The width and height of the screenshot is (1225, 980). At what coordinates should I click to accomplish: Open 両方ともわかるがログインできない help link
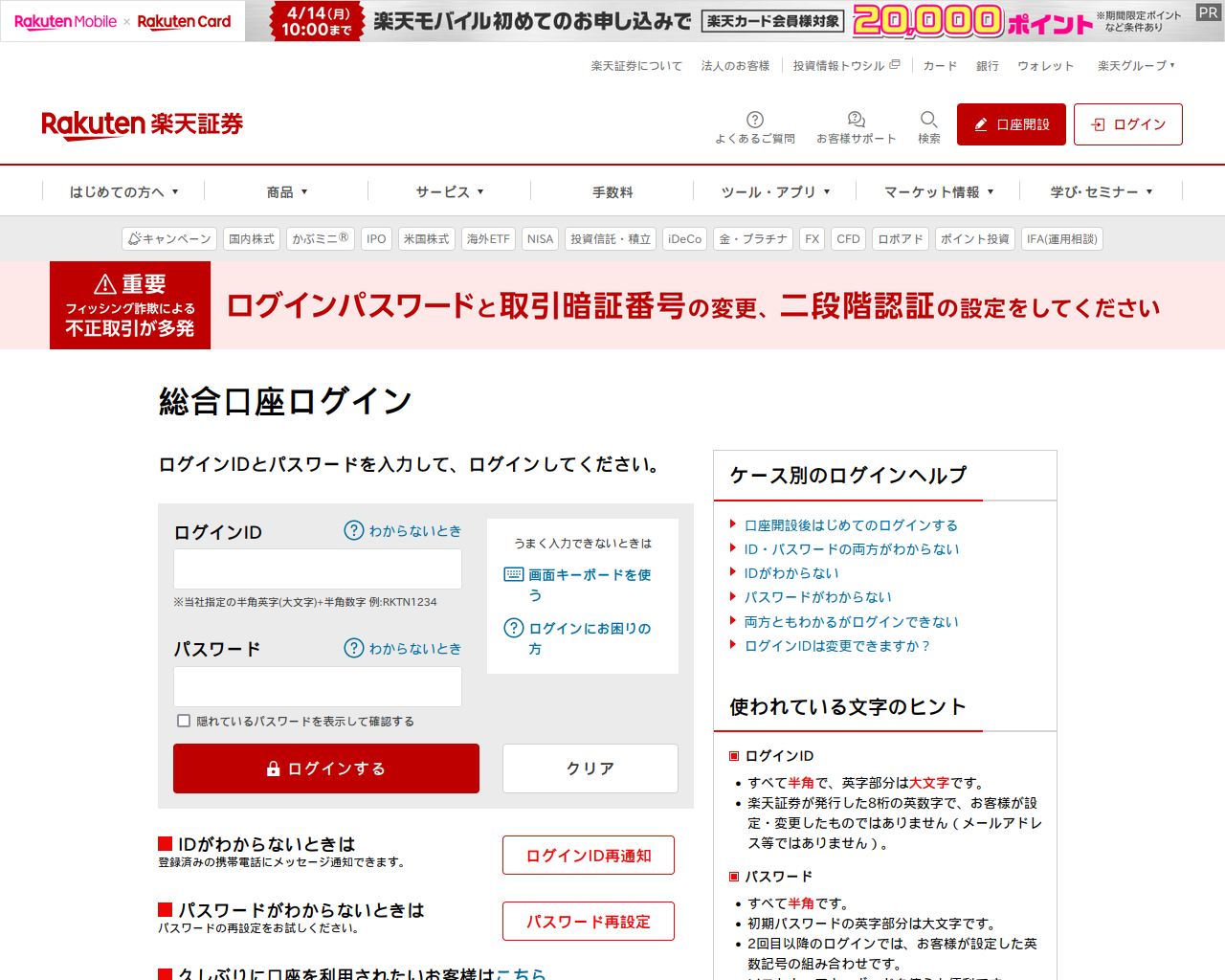(x=851, y=622)
